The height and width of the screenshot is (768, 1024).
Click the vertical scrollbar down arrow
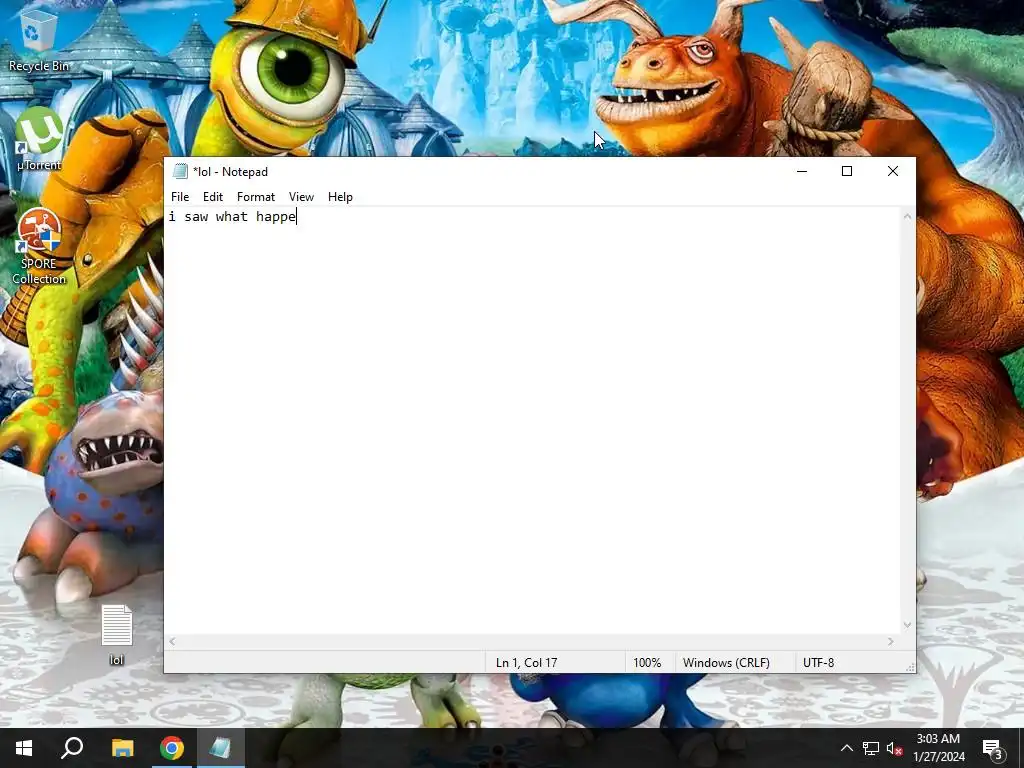pyautogui.click(x=907, y=625)
